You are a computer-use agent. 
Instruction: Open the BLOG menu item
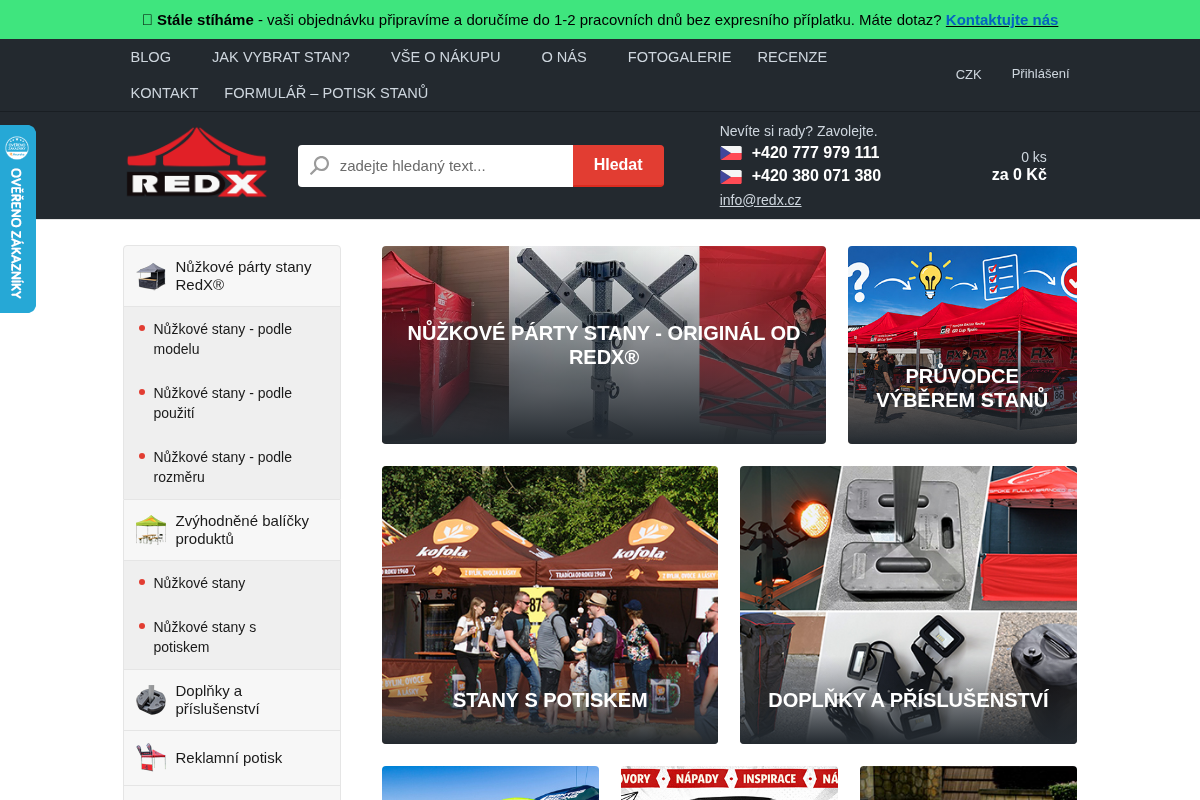(151, 57)
